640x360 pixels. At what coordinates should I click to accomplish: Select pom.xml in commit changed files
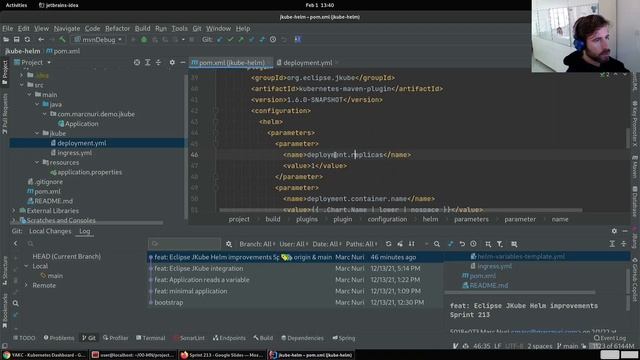[x=479, y=276]
